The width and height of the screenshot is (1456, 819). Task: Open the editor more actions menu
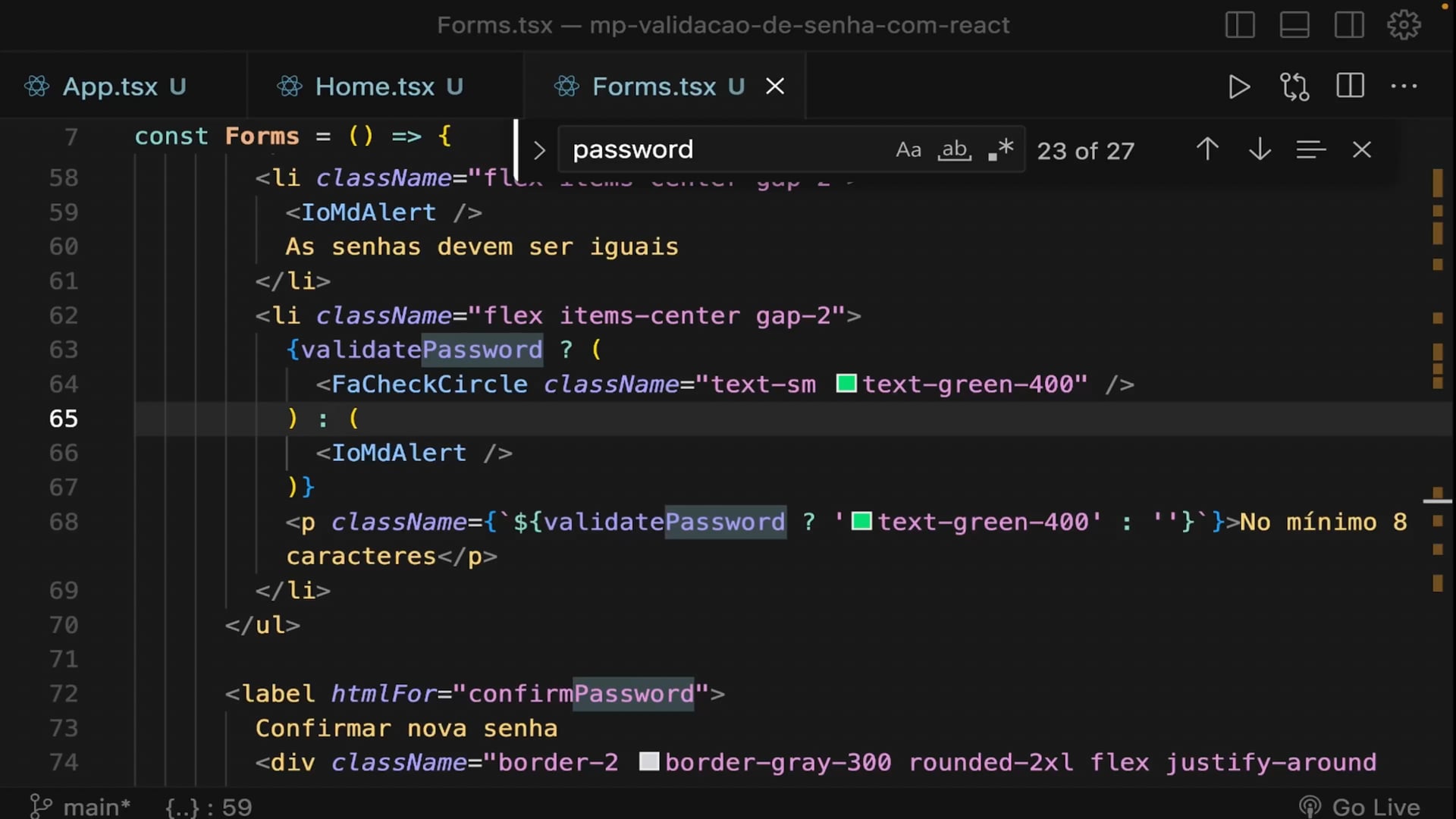tap(1404, 86)
